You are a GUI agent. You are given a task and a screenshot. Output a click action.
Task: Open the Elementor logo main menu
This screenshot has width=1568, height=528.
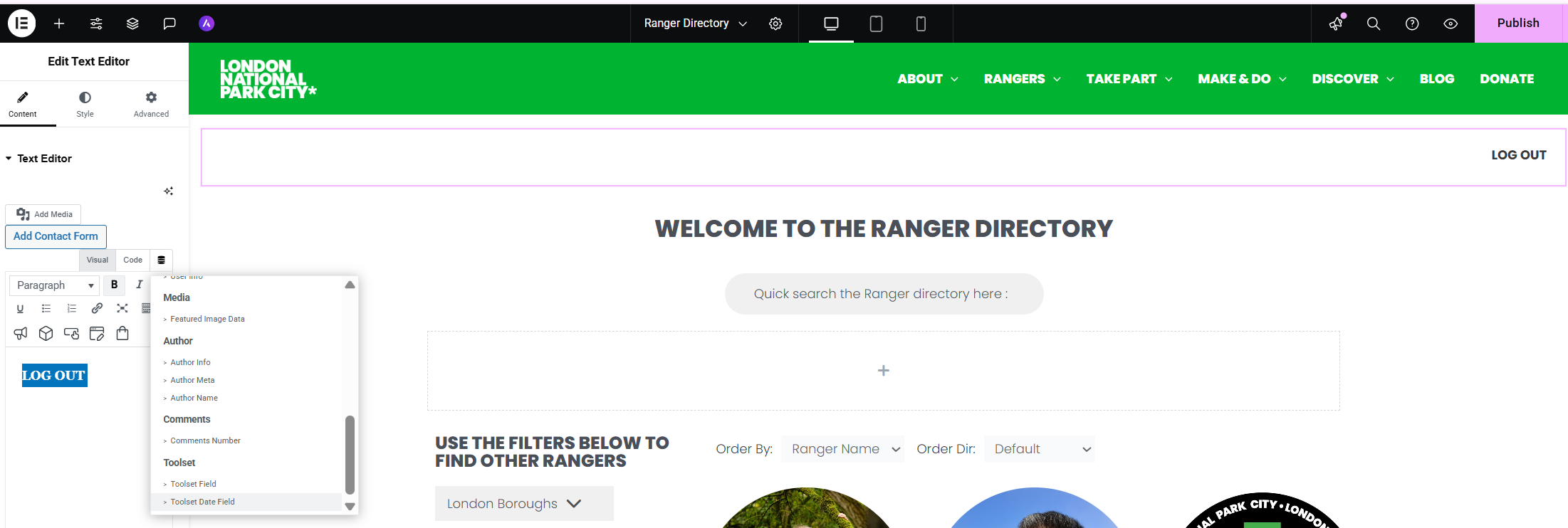coord(21,23)
